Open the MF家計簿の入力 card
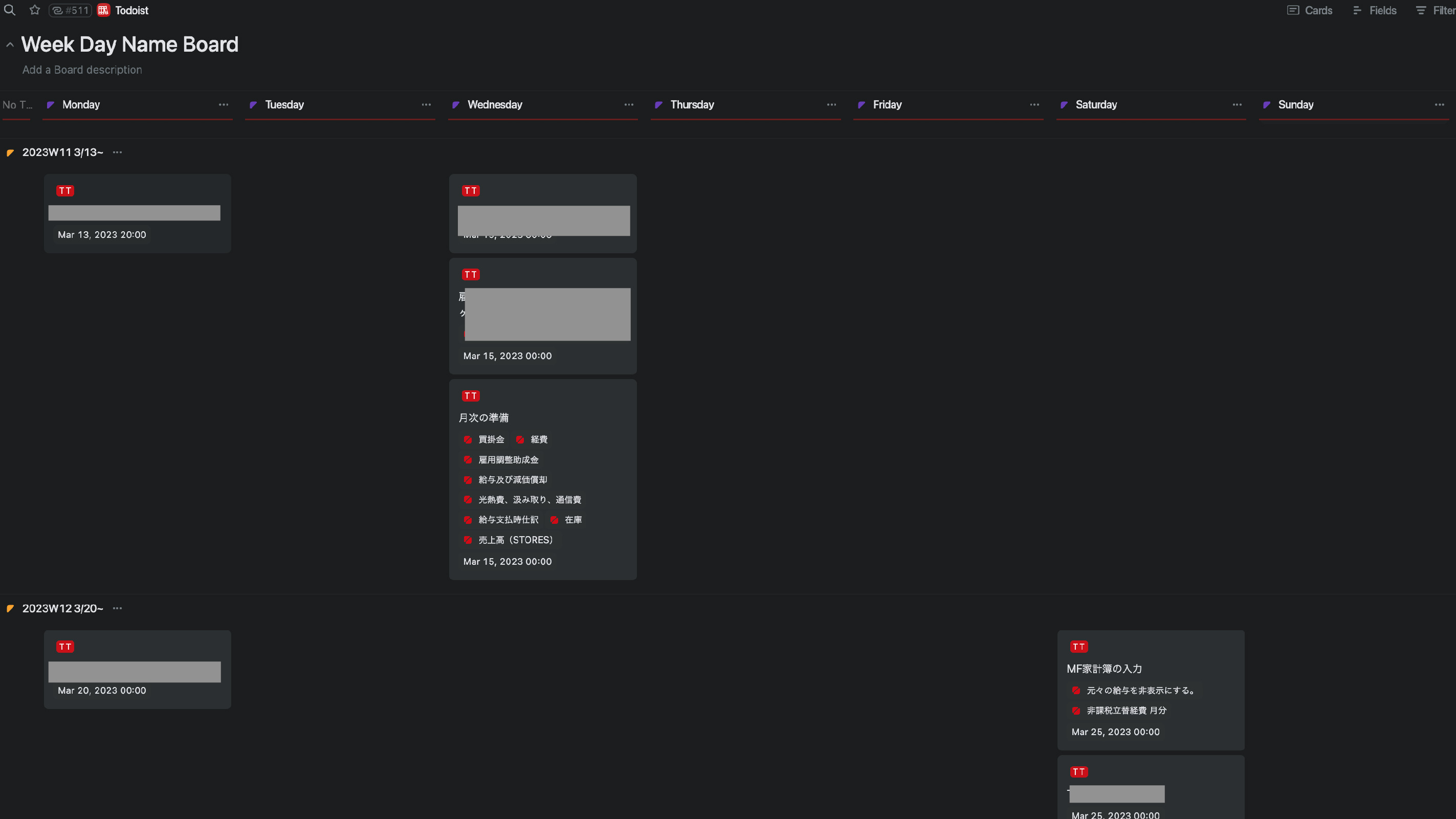Screen dimensions: 1456x819 point(1104,669)
